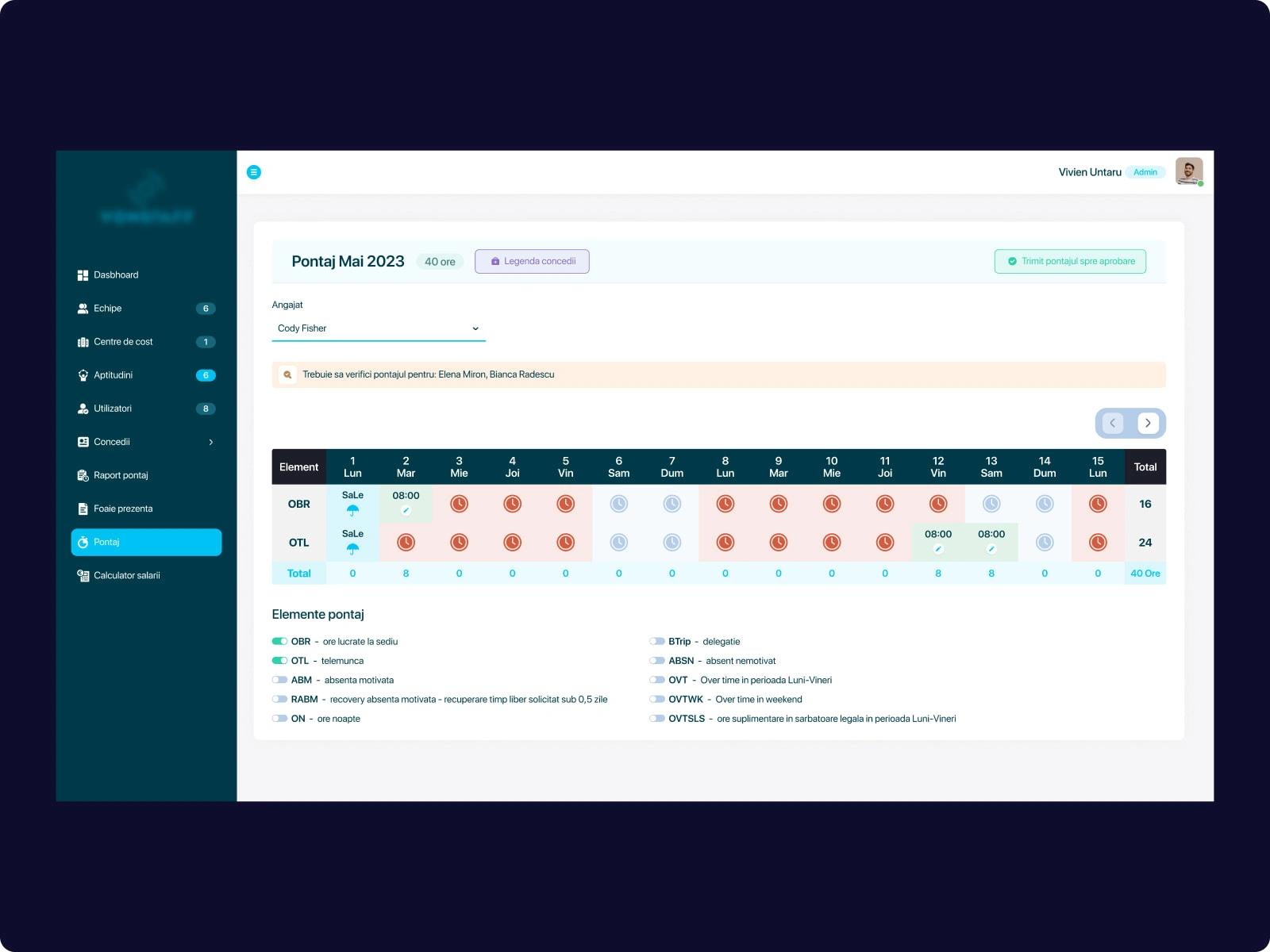Edit OTL 08:00 entry on 12 Vin
The height and width of the screenshot is (952, 1270).
click(x=938, y=549)
